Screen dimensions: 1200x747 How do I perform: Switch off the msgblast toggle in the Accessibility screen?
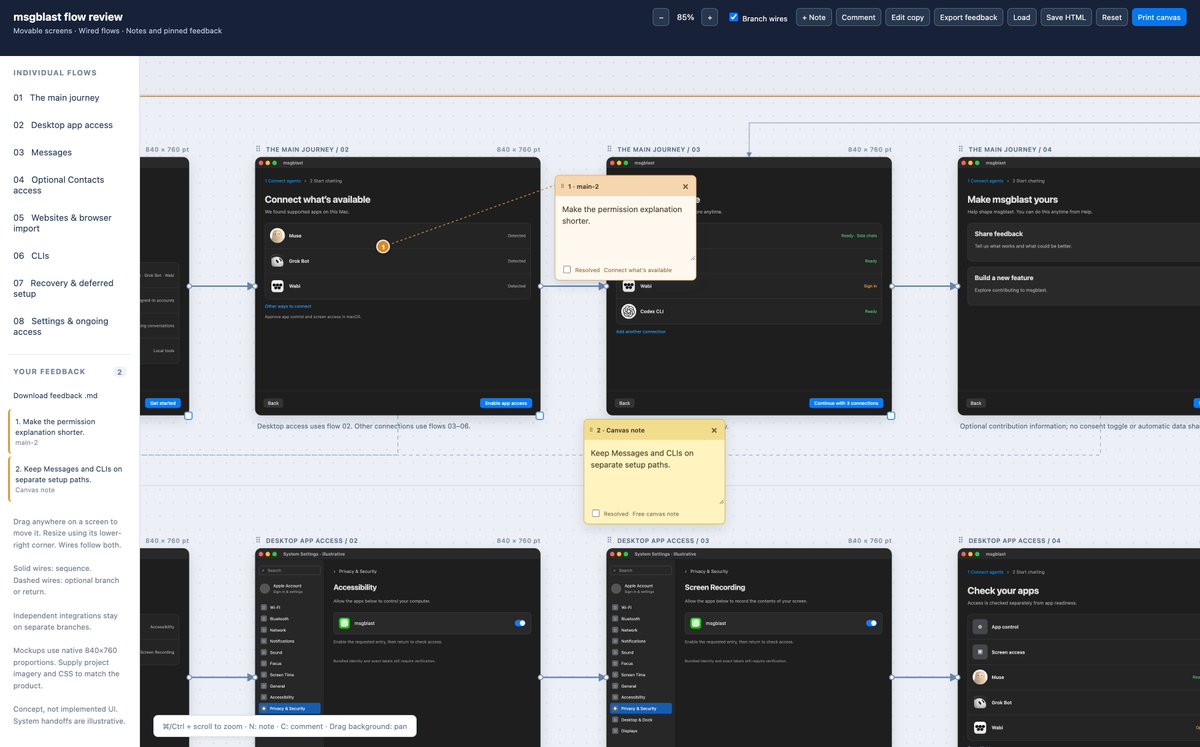pyautogui.click(x=520, y=623)
